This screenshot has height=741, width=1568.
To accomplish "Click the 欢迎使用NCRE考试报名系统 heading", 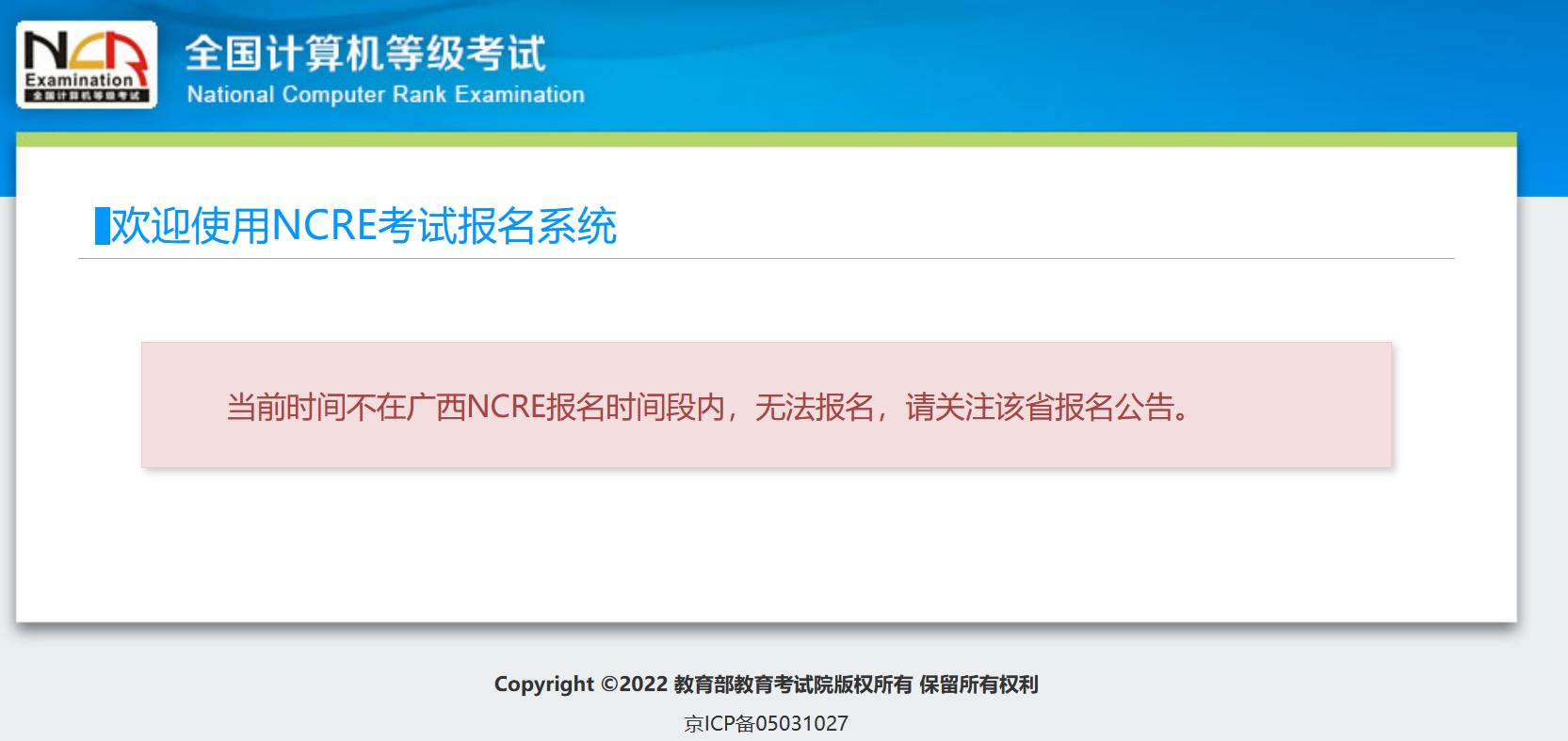I will (x=364, y=226).
